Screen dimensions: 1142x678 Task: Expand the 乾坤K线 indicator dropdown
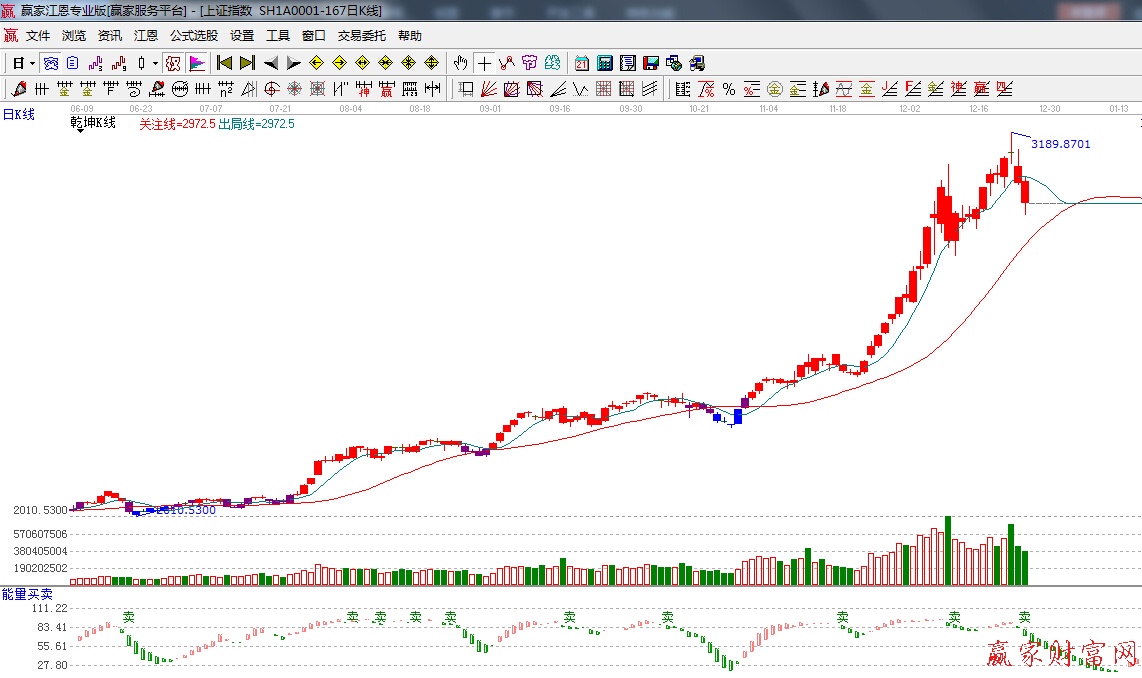[x=77, y=131]
